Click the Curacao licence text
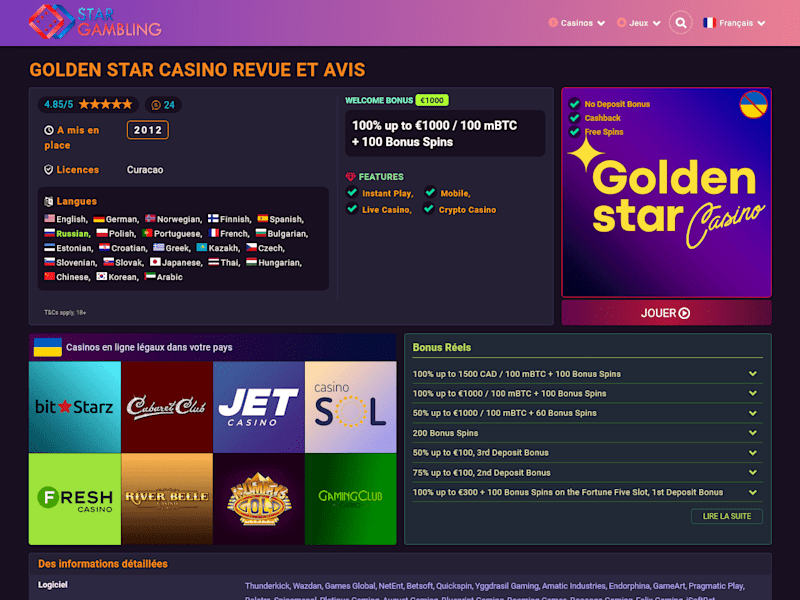 click(145, 170)
